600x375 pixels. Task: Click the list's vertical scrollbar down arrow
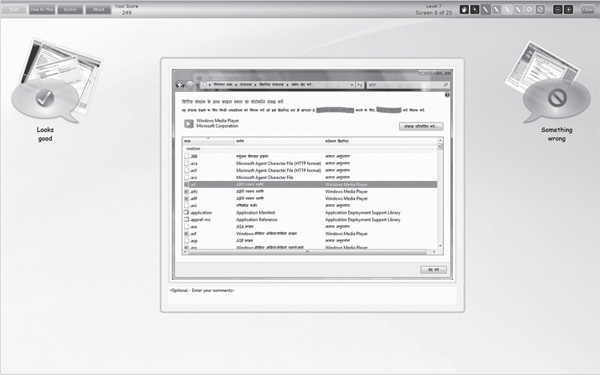[x=440, y=246]
